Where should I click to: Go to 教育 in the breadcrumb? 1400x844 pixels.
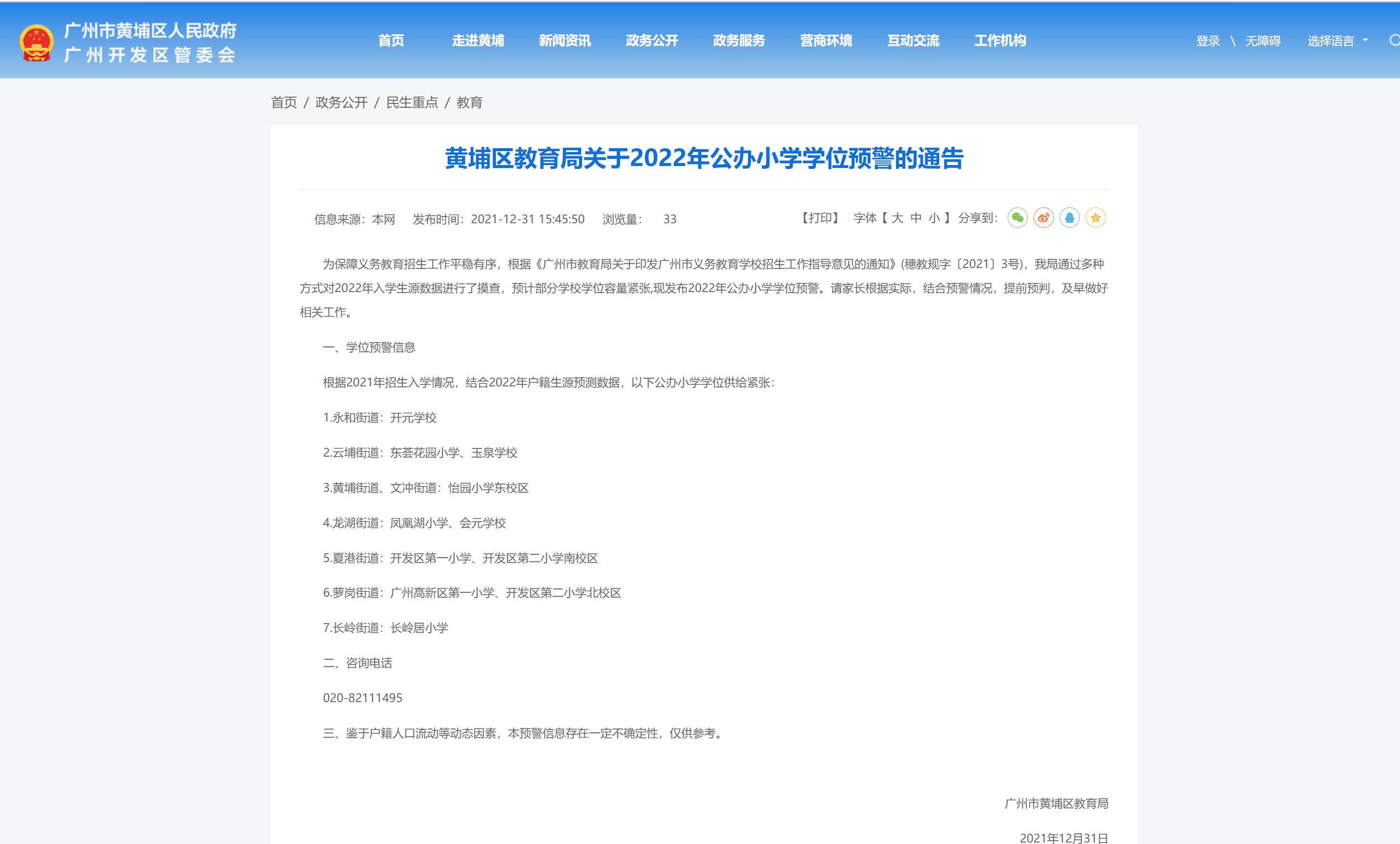469,102
